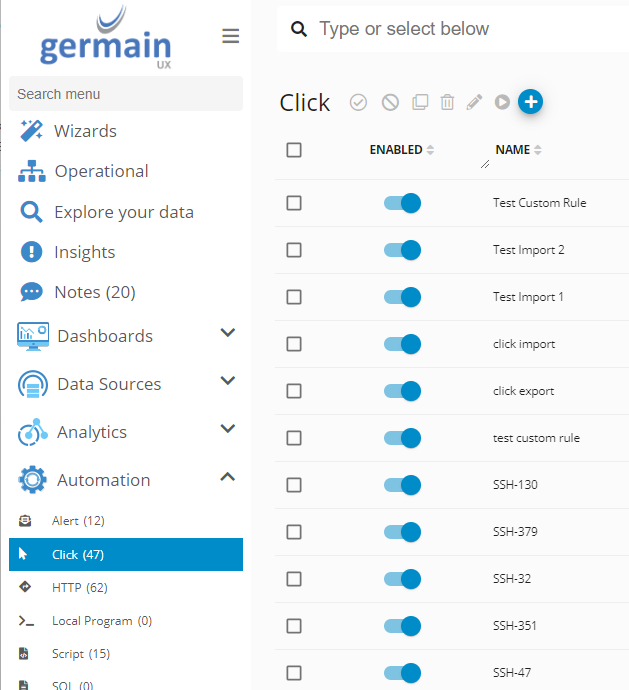629x690 pixels.
Task: Click the play run icon in toolbar
Action: [x=502, y=102]
